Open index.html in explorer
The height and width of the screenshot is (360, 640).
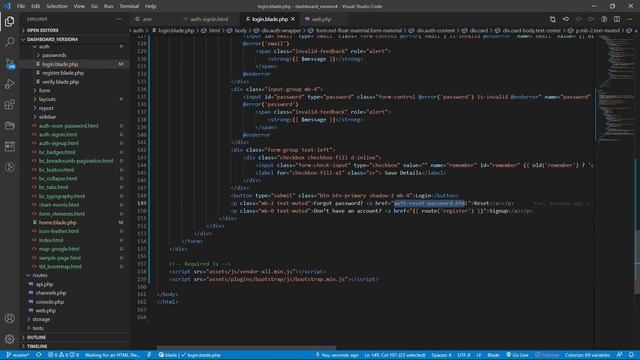(51, 240)
